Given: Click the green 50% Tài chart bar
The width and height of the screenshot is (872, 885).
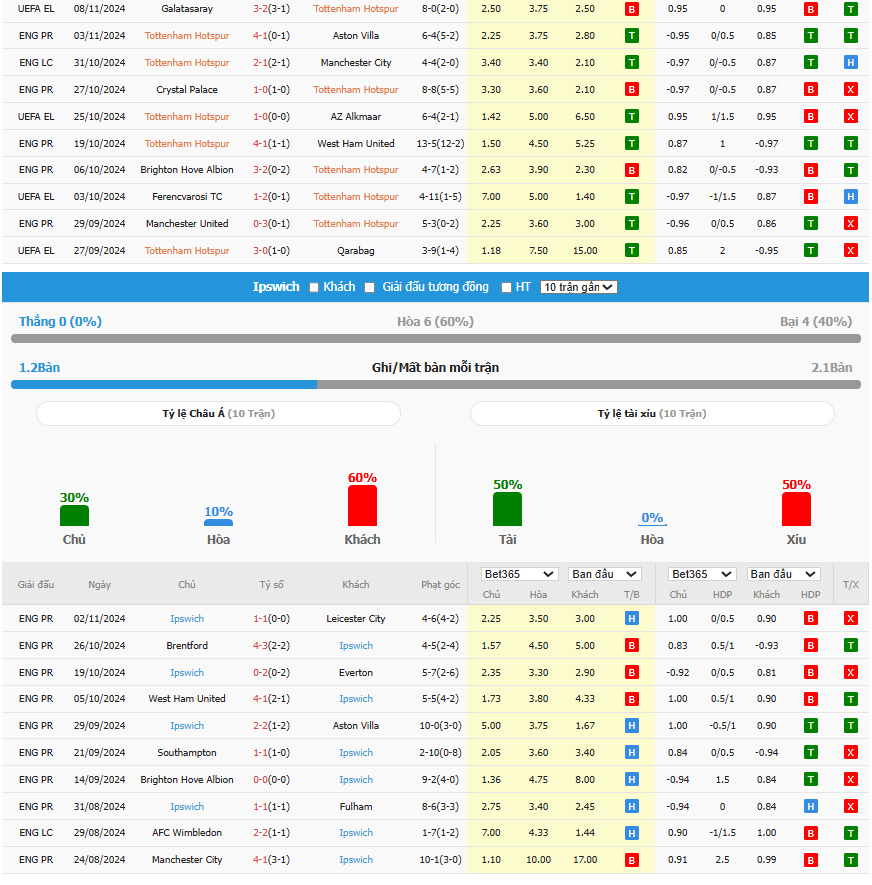Looking at the screenshot, I should pyautogui.click(x=507, y=509).
